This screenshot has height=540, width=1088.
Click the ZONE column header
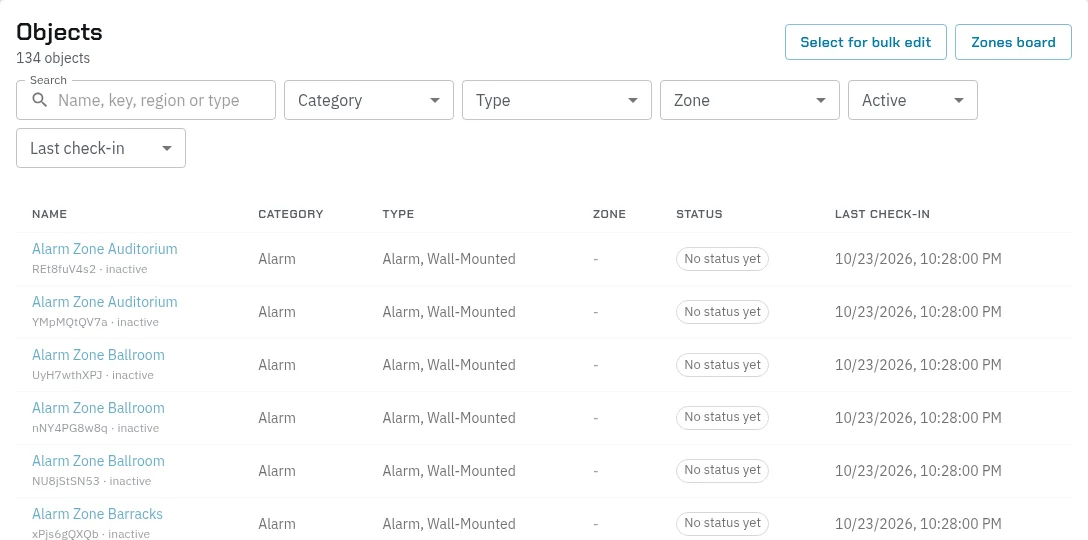click(609, 214)
